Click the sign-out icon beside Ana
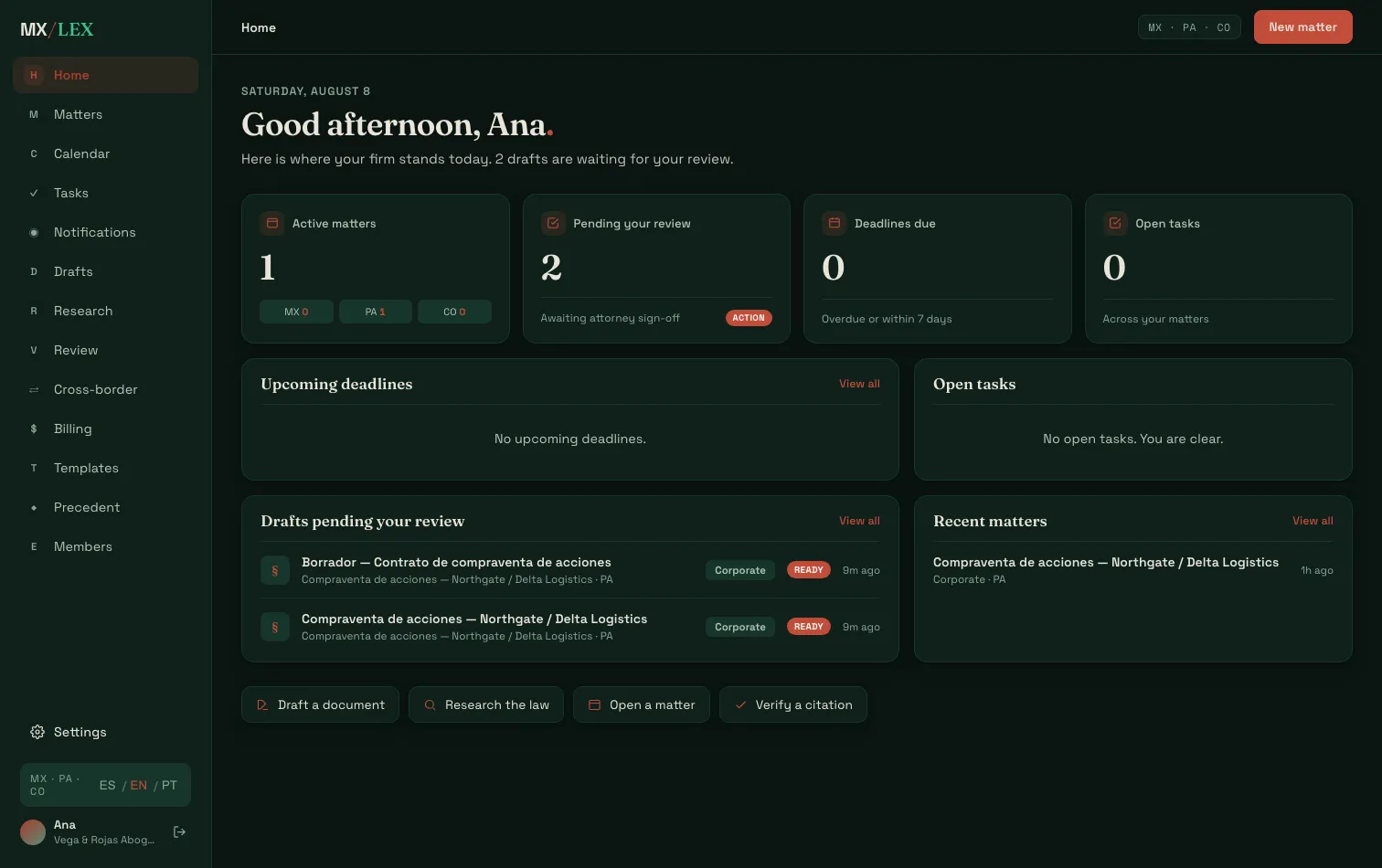Screen dimensions: 1382x868 coord(179,831)
